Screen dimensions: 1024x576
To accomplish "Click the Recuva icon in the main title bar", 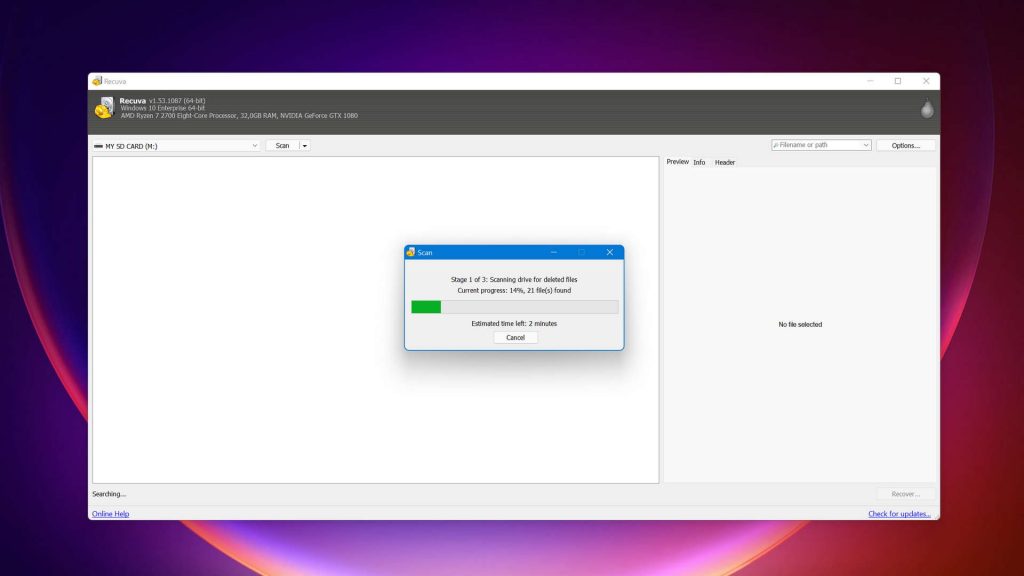I will pos(97,81).
